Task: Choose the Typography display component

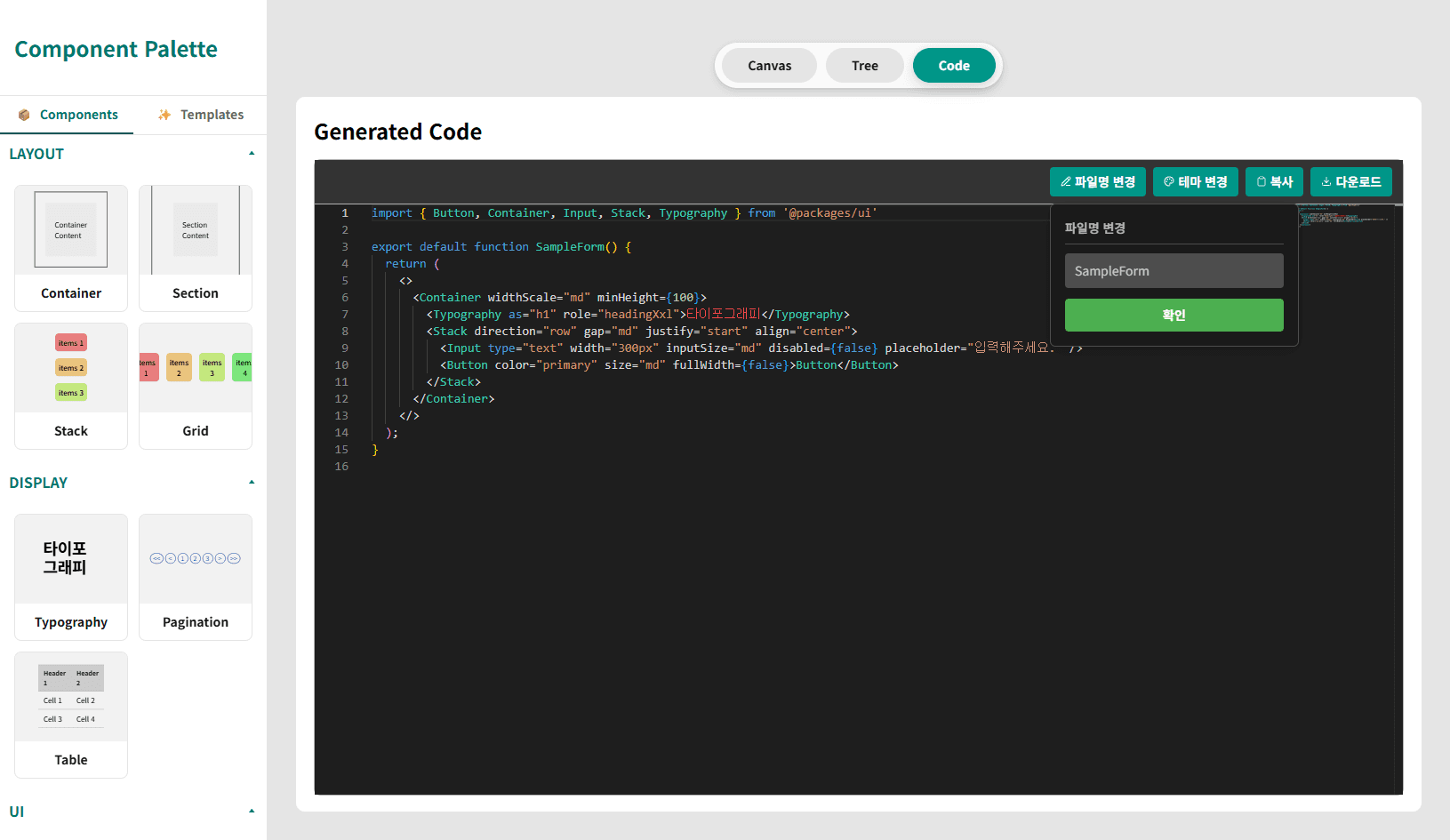Action: pos(70,577)
